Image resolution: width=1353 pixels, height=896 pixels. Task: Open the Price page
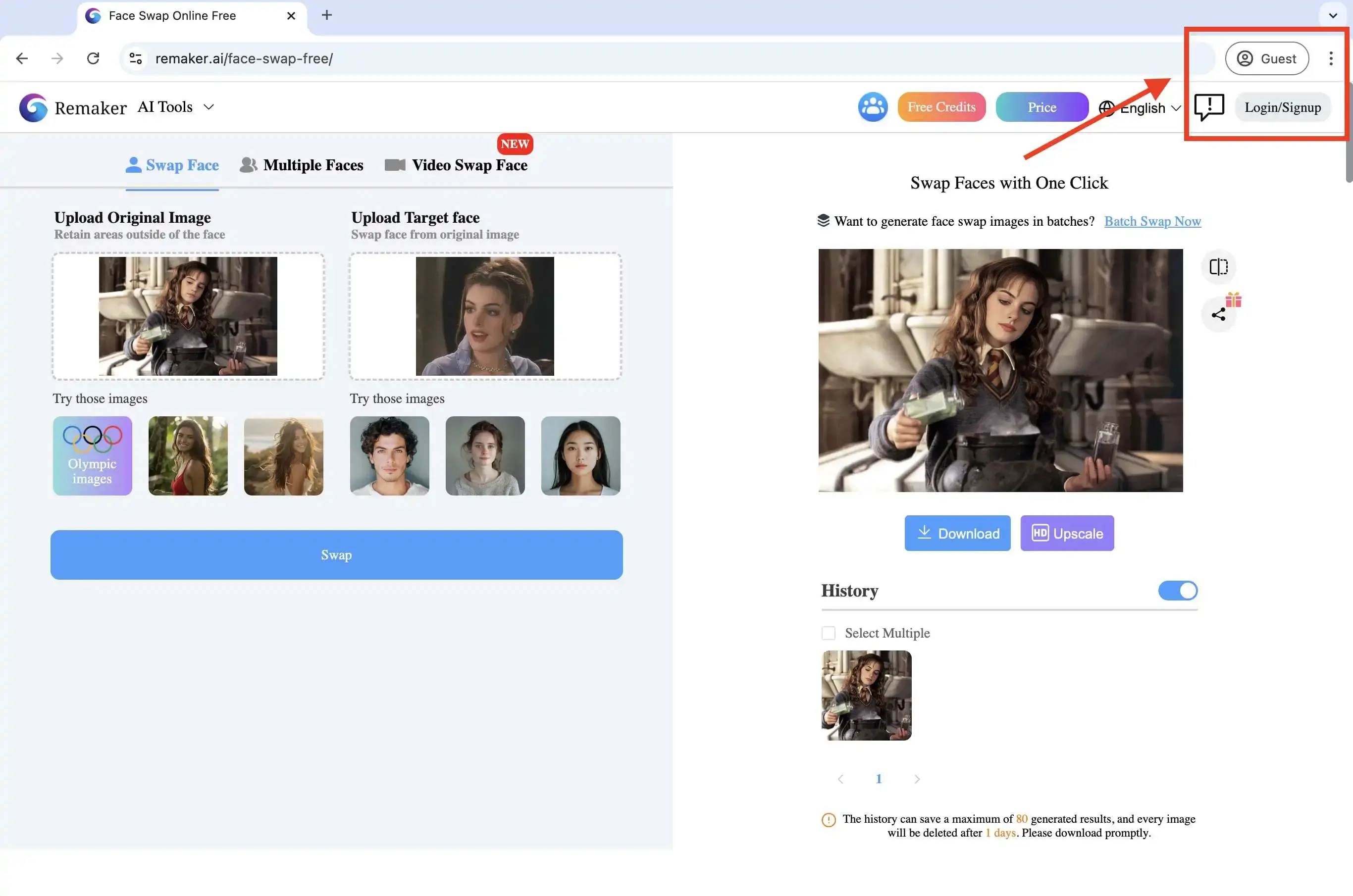click(x=1041, y=107)
